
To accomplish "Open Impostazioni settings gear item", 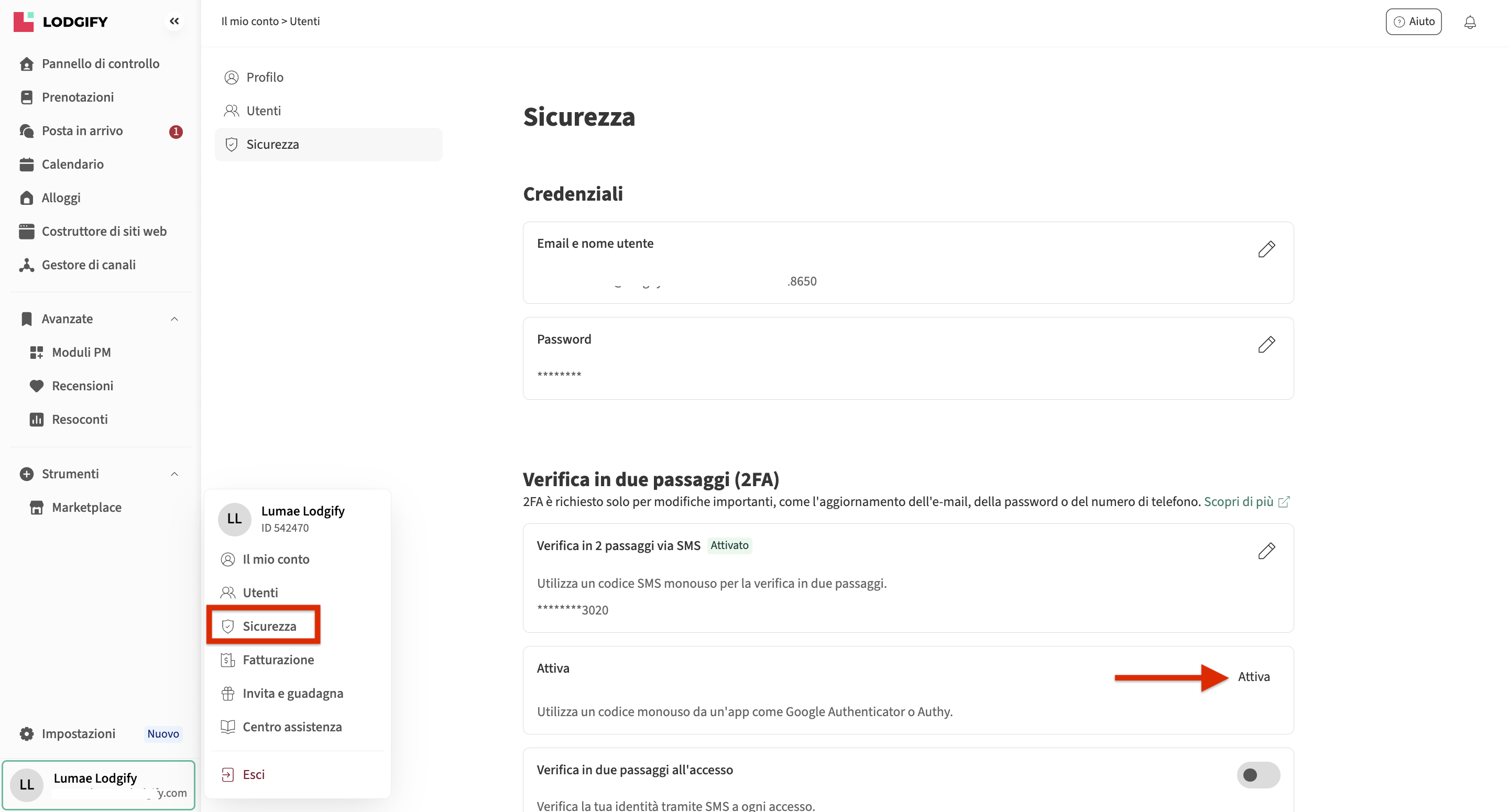I will 78,733.
